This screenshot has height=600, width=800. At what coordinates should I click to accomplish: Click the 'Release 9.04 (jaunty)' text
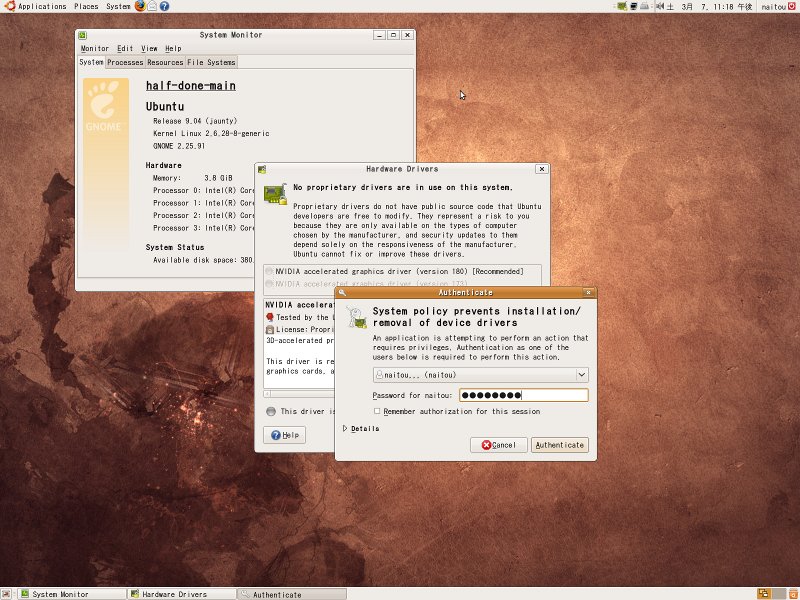[x=195, y=121]
